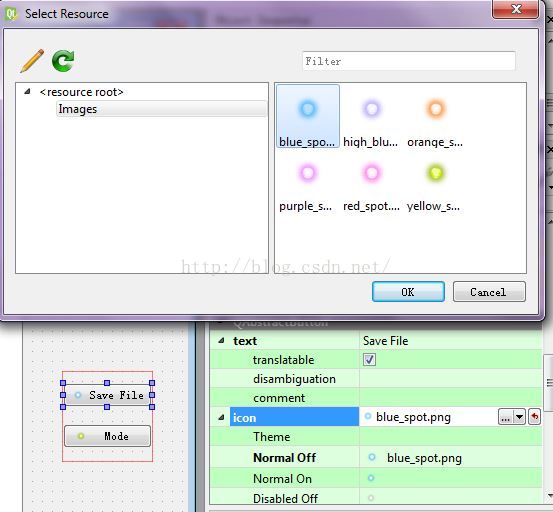Select the icon property name
This screenshot has width=553, height=512.
coord(294,417)
